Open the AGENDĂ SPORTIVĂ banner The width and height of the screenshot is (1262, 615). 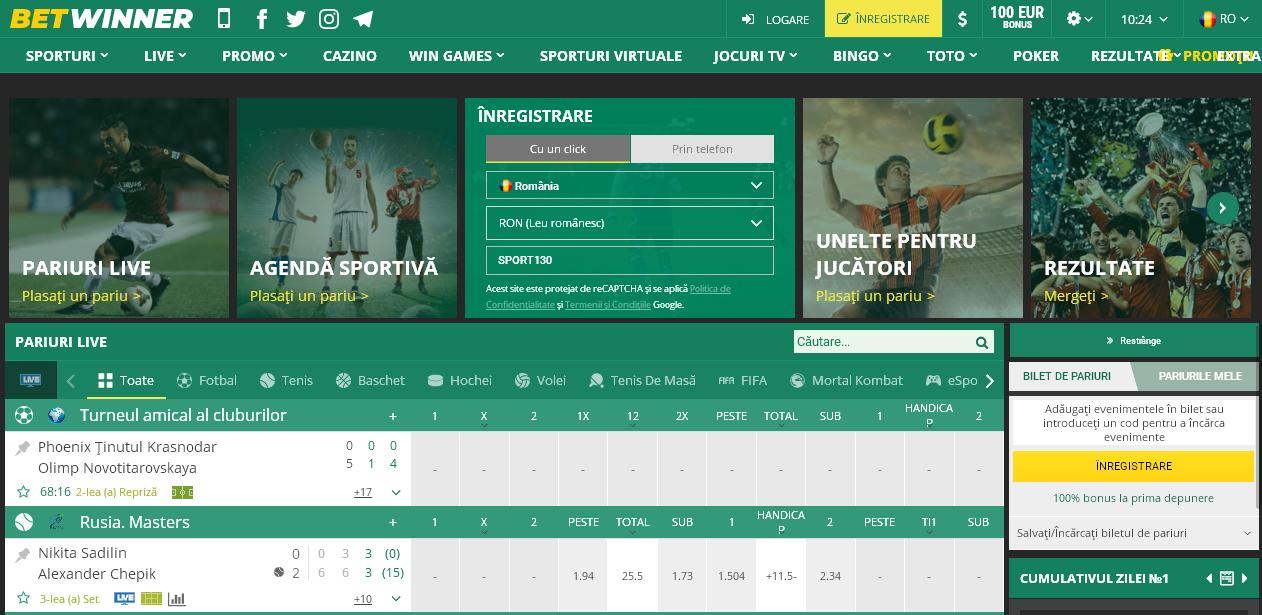(347, 208)
